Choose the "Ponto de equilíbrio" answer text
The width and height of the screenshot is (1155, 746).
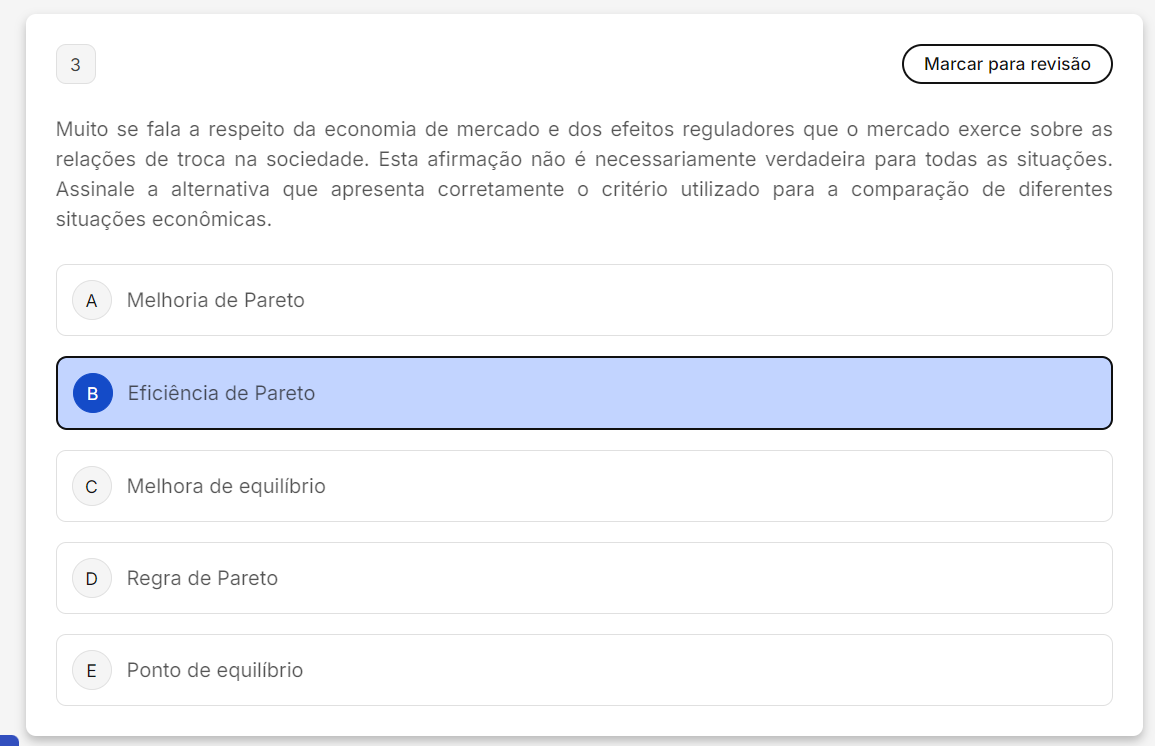[215, 670]
